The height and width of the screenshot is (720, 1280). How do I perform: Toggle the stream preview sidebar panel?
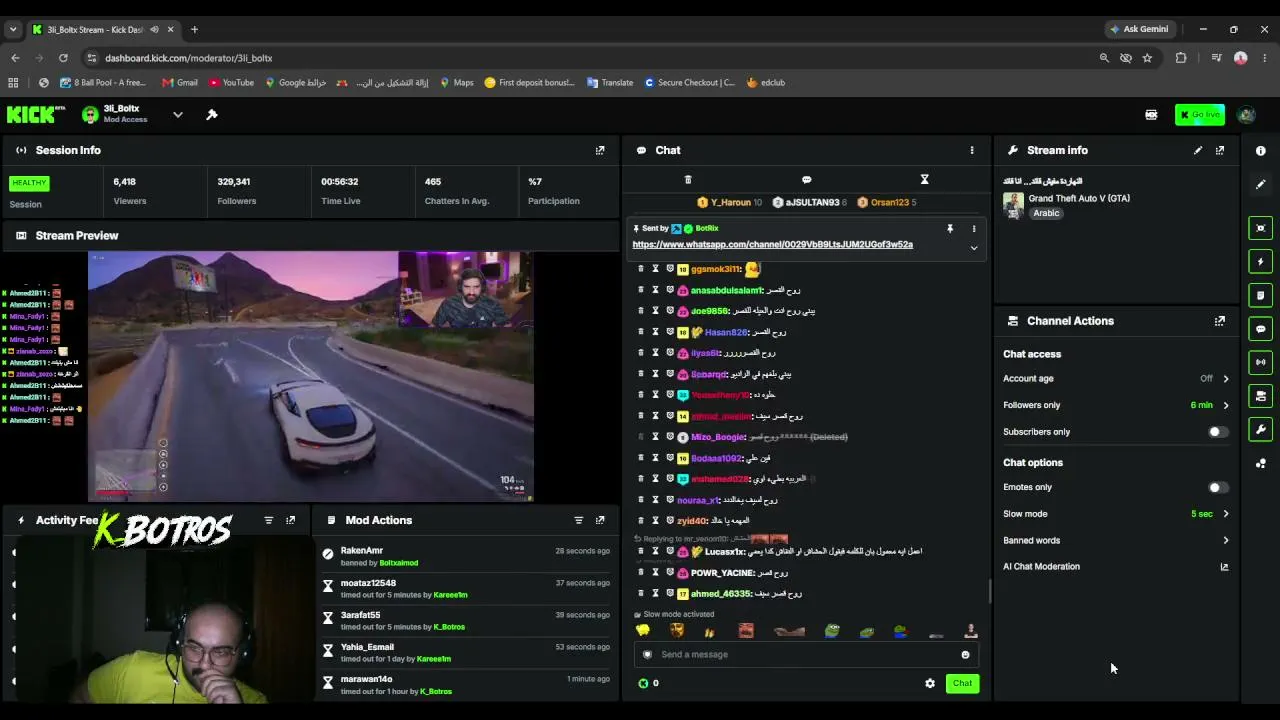[x=1261, y=228]
